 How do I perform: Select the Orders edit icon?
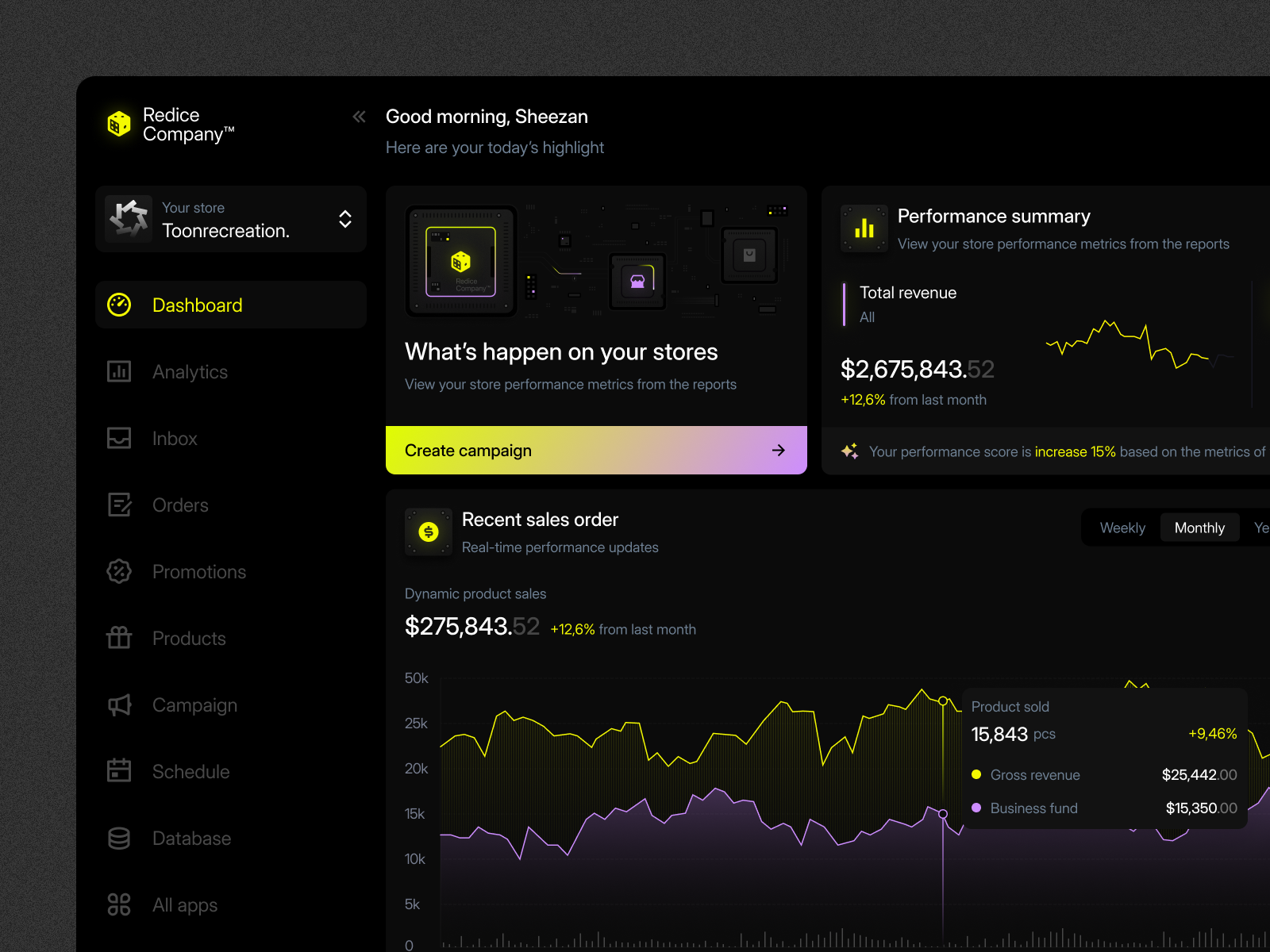click(x=119, y=505)
